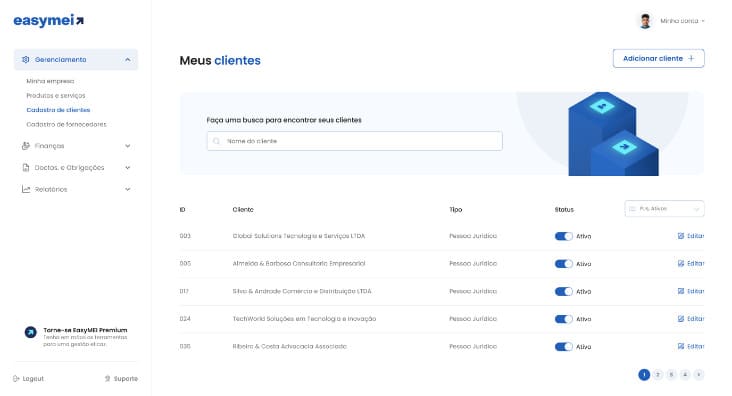Click the Nome do cliente search field
Viewport: 732px width, 396px height.
pos(355,141)
